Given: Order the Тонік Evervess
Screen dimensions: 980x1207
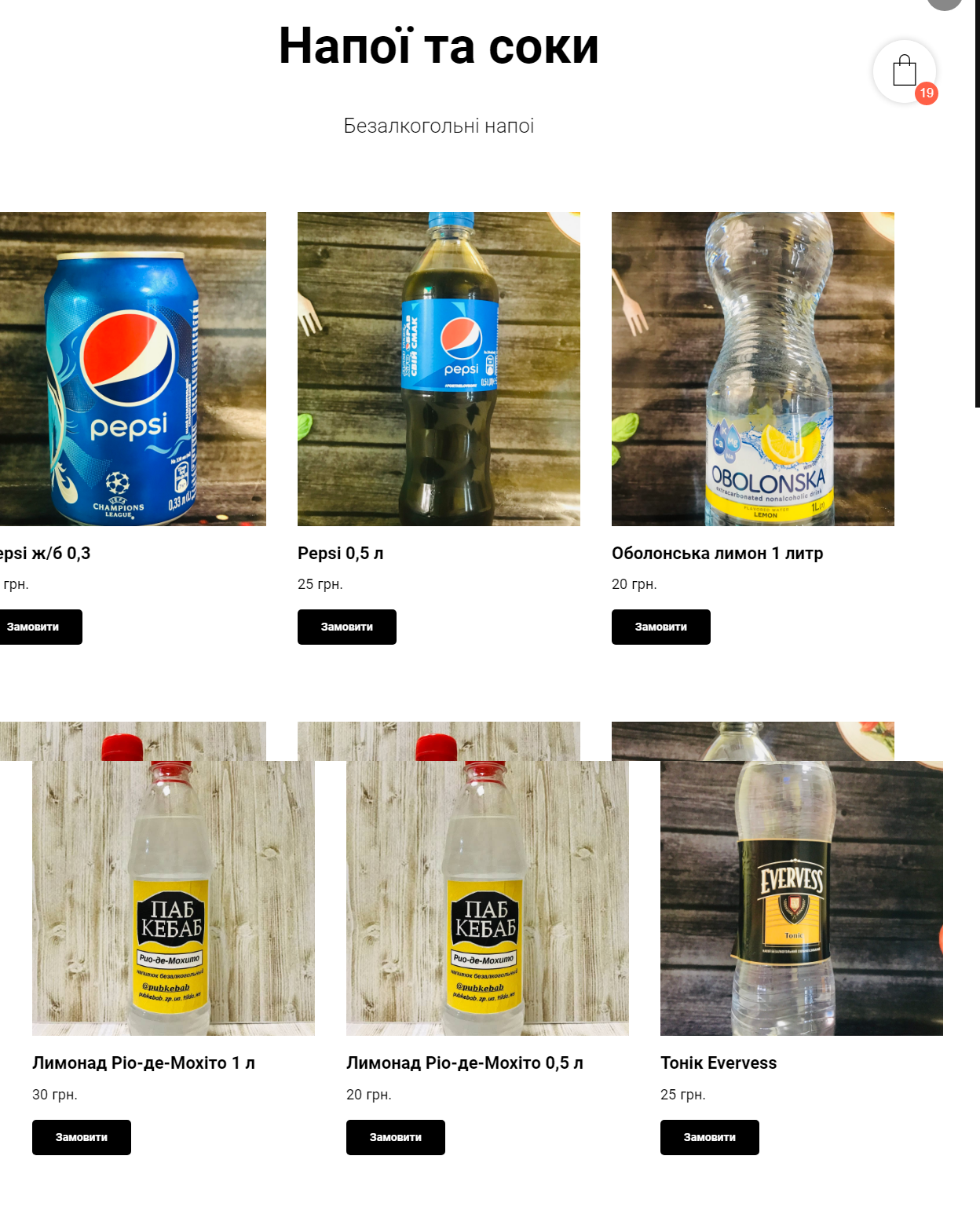Looking at the screenshot, I should pos(710,1137).
